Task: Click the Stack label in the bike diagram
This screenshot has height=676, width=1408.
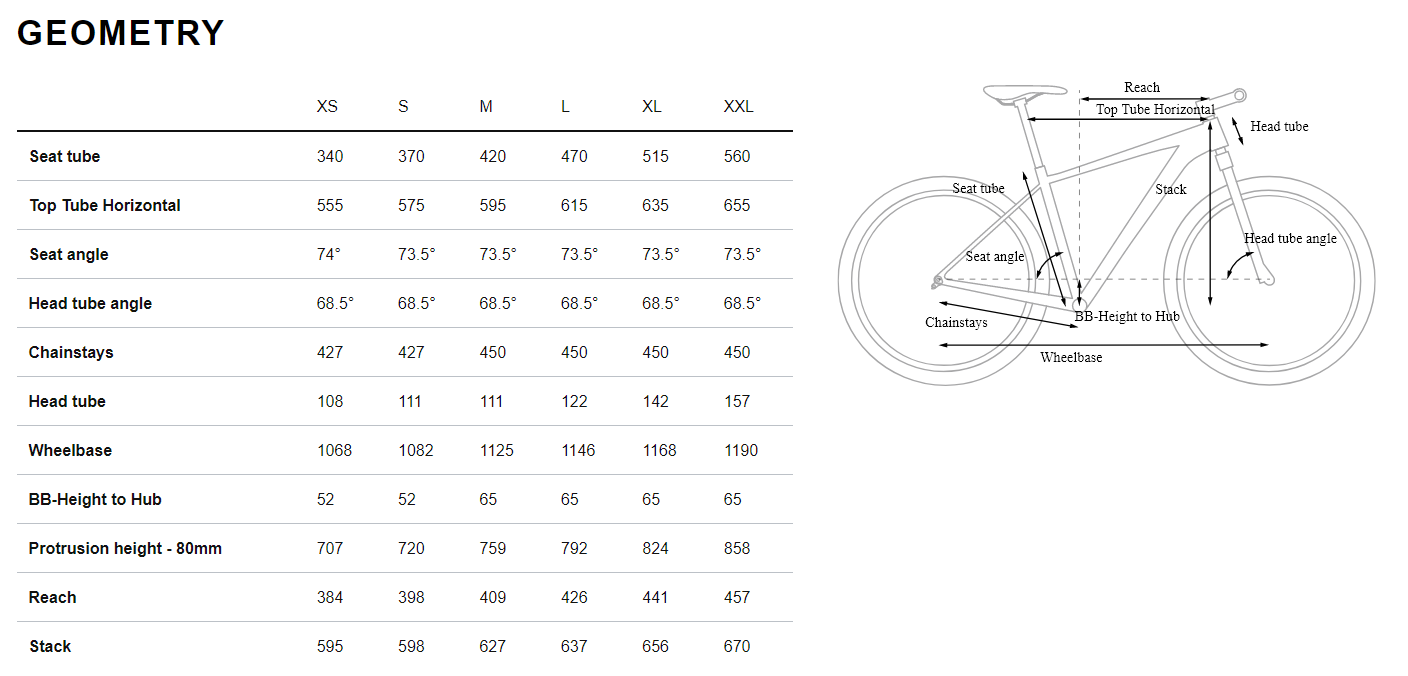Action: pyautogui.click(x=1171, y=190)
